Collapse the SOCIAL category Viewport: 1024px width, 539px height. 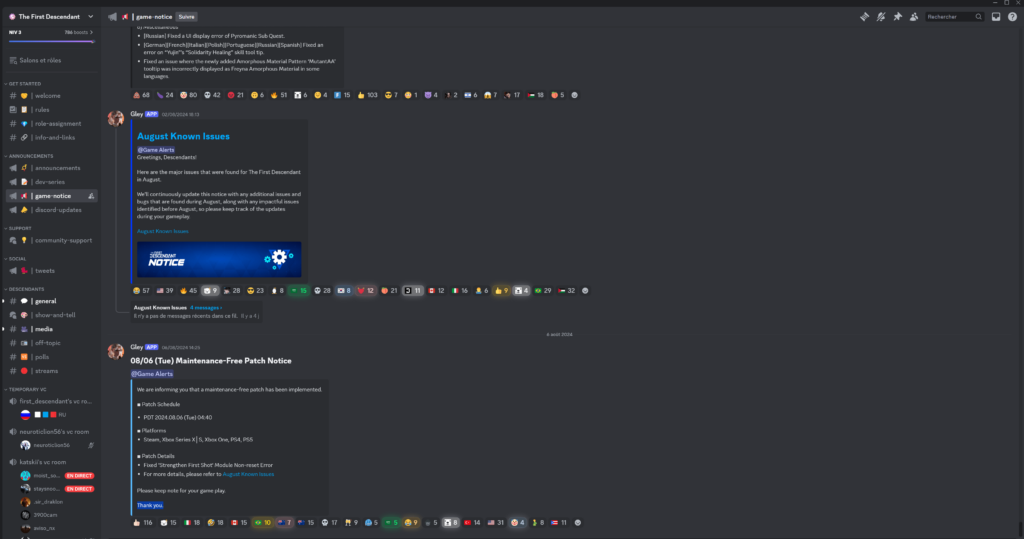click(17, 259)
